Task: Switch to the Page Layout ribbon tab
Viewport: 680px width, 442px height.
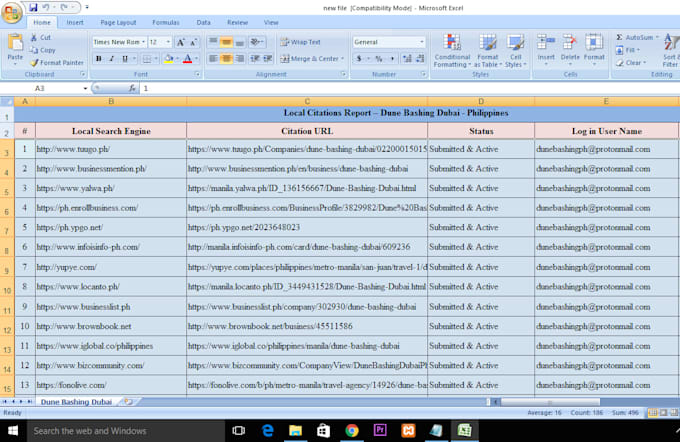Action: coord(119,22)
